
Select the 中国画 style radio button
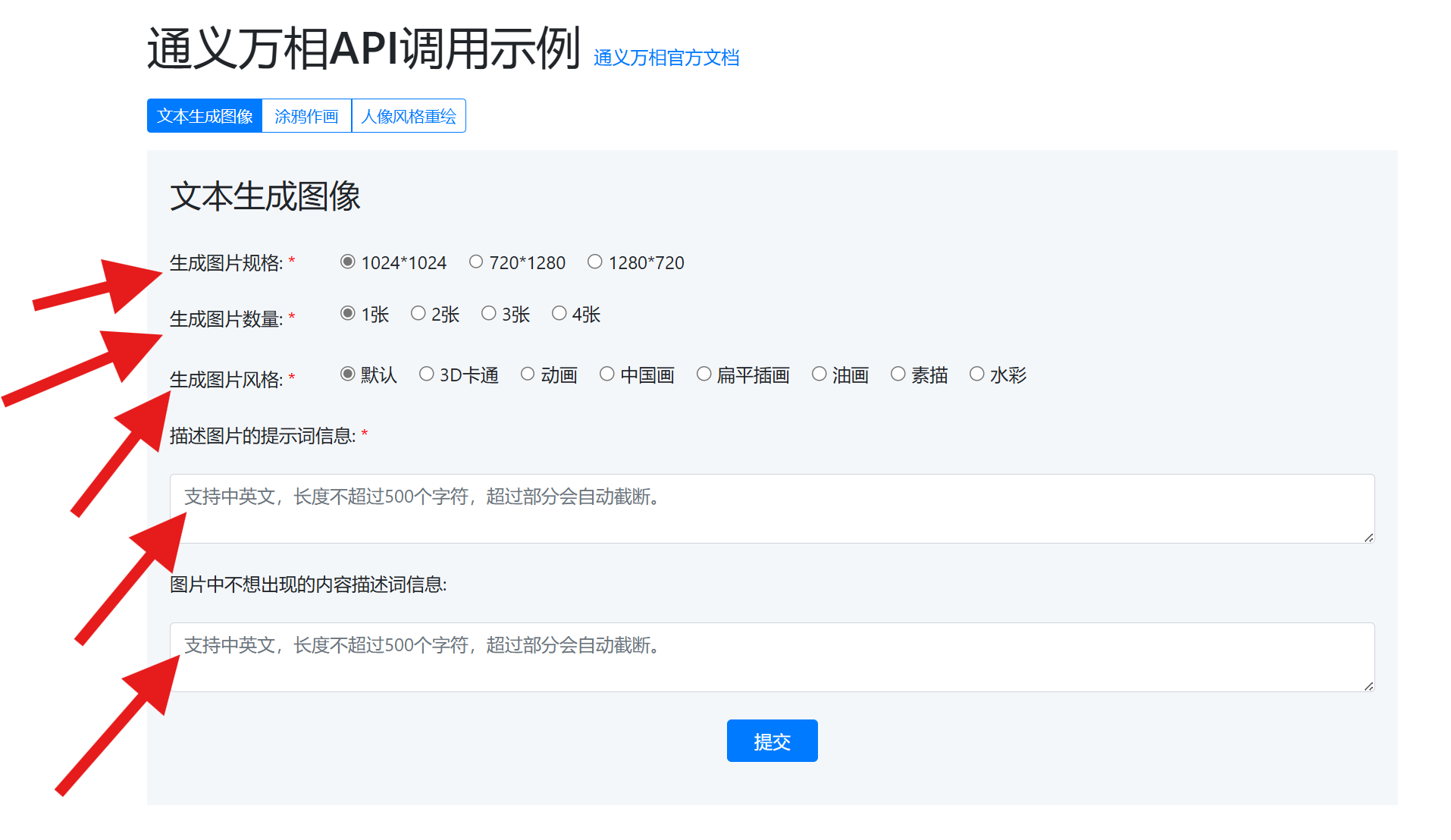(x=607, y=374)
